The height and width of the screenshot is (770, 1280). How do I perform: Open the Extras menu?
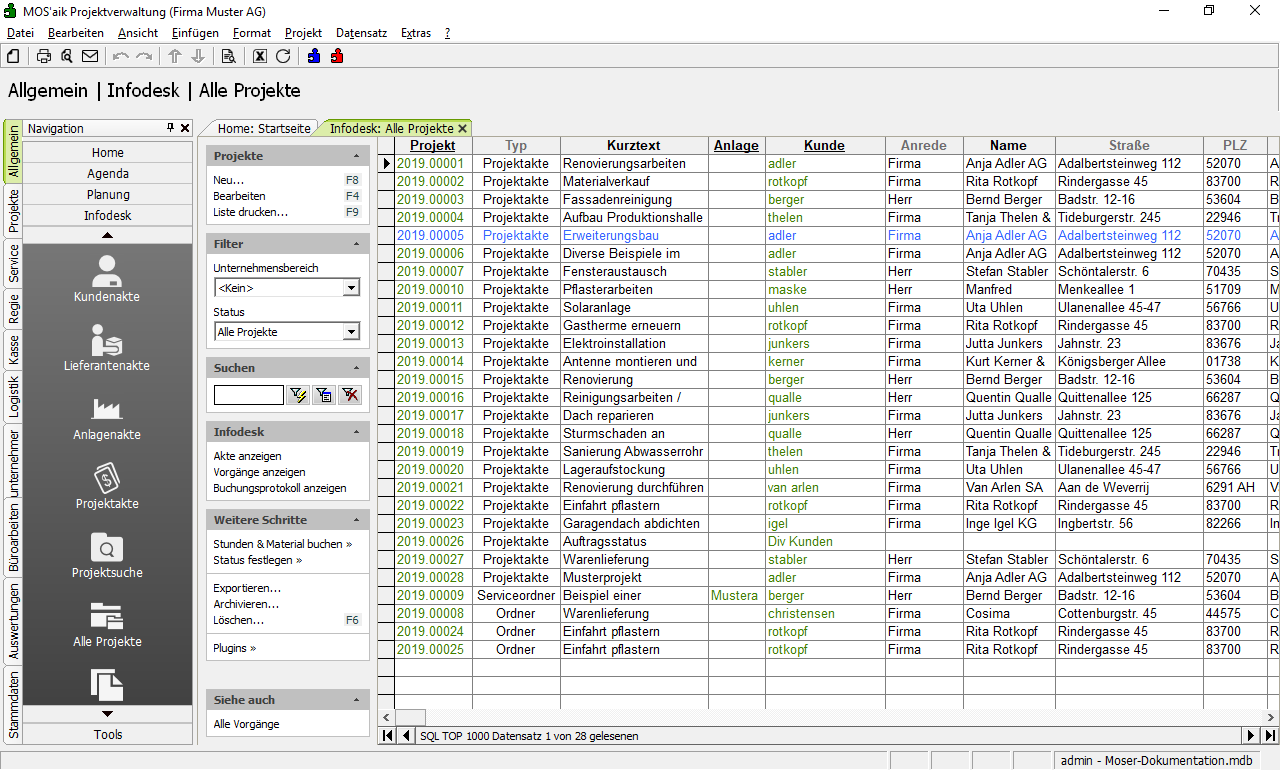tap(416, 33)
